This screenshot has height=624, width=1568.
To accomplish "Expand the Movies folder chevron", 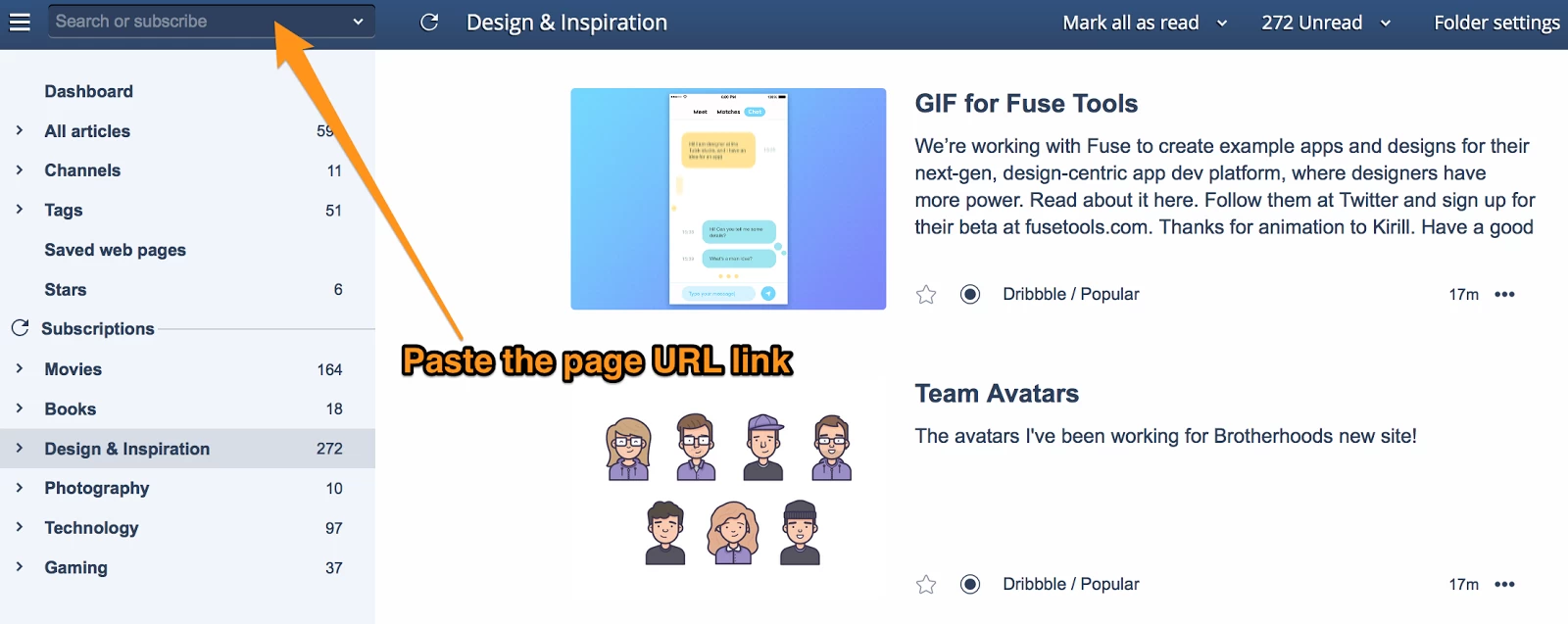I will [19, 369].
